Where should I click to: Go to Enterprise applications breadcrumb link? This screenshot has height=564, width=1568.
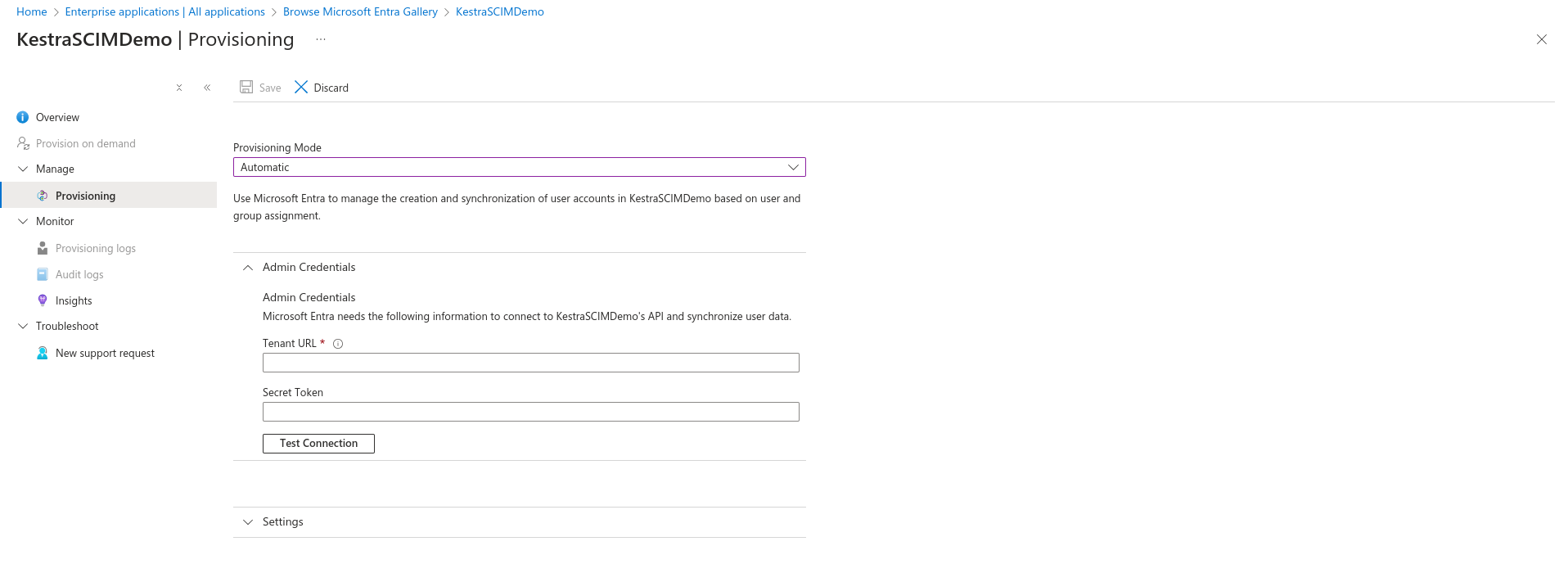tap(164, 12)
